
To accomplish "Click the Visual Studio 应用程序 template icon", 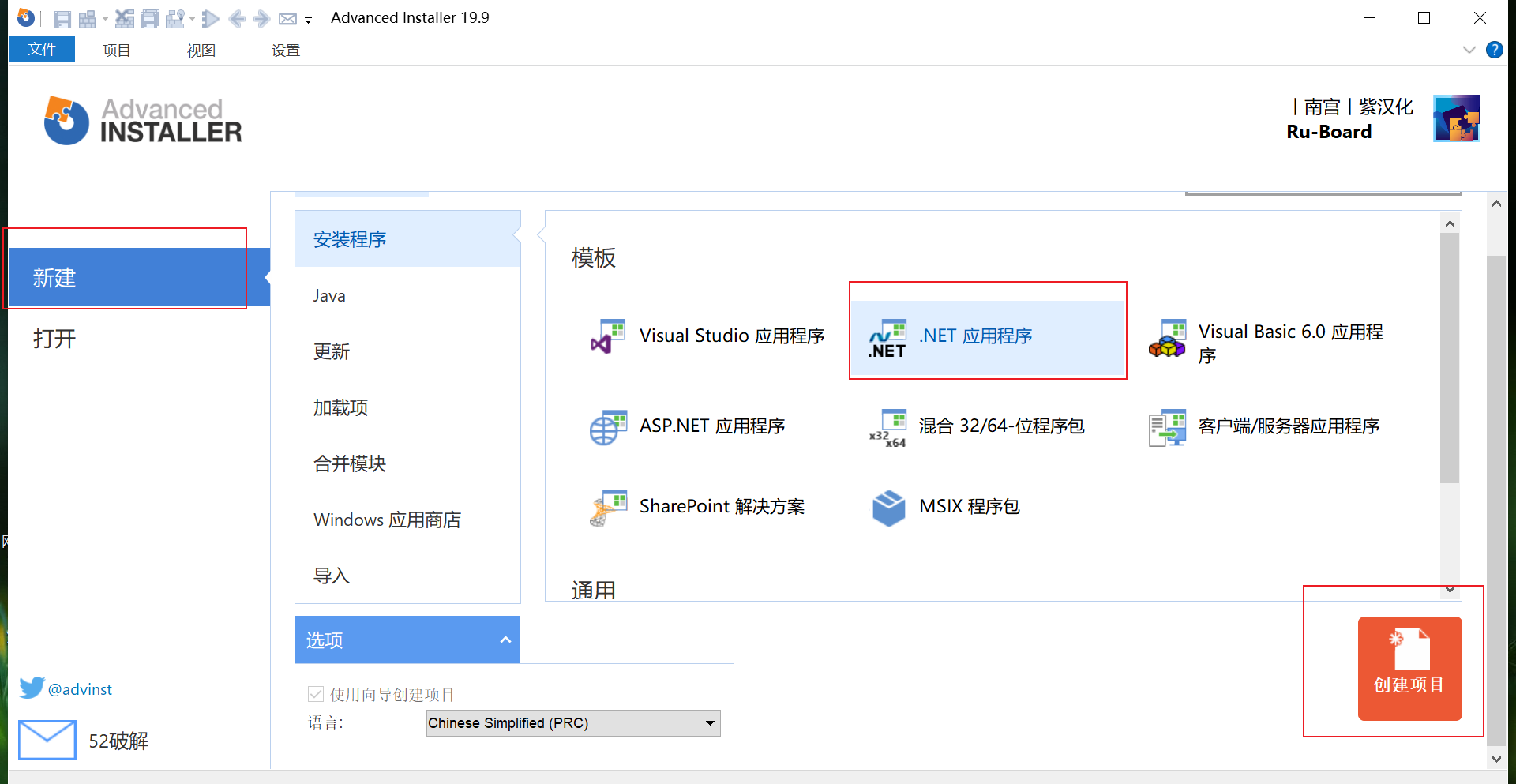I will (x=608, y=336).
